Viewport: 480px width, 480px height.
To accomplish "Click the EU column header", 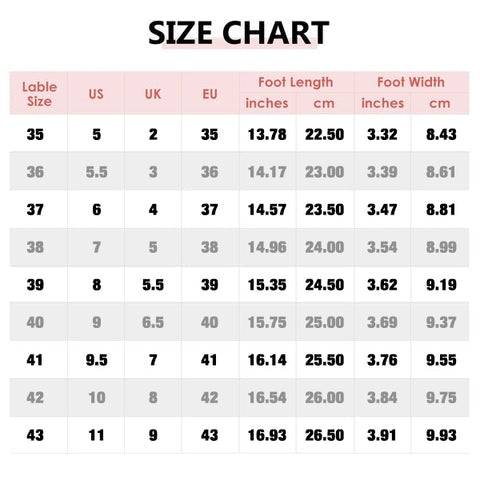I will pos(210,94).
